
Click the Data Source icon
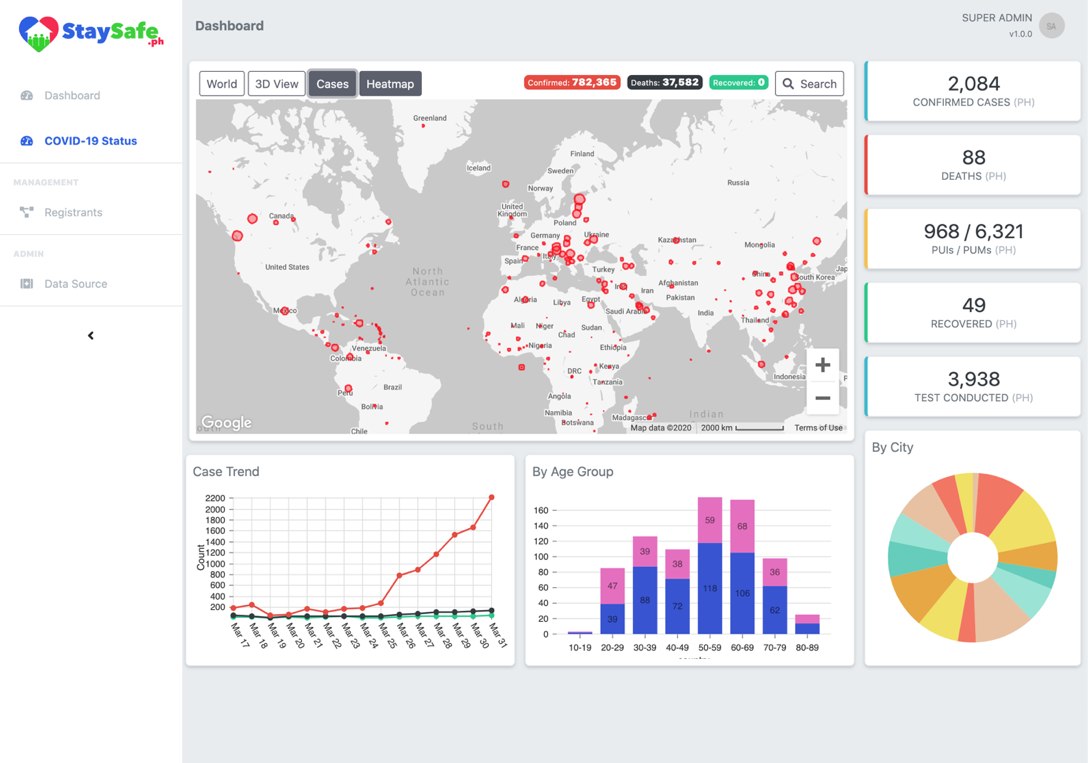click(x=27, y=284)
